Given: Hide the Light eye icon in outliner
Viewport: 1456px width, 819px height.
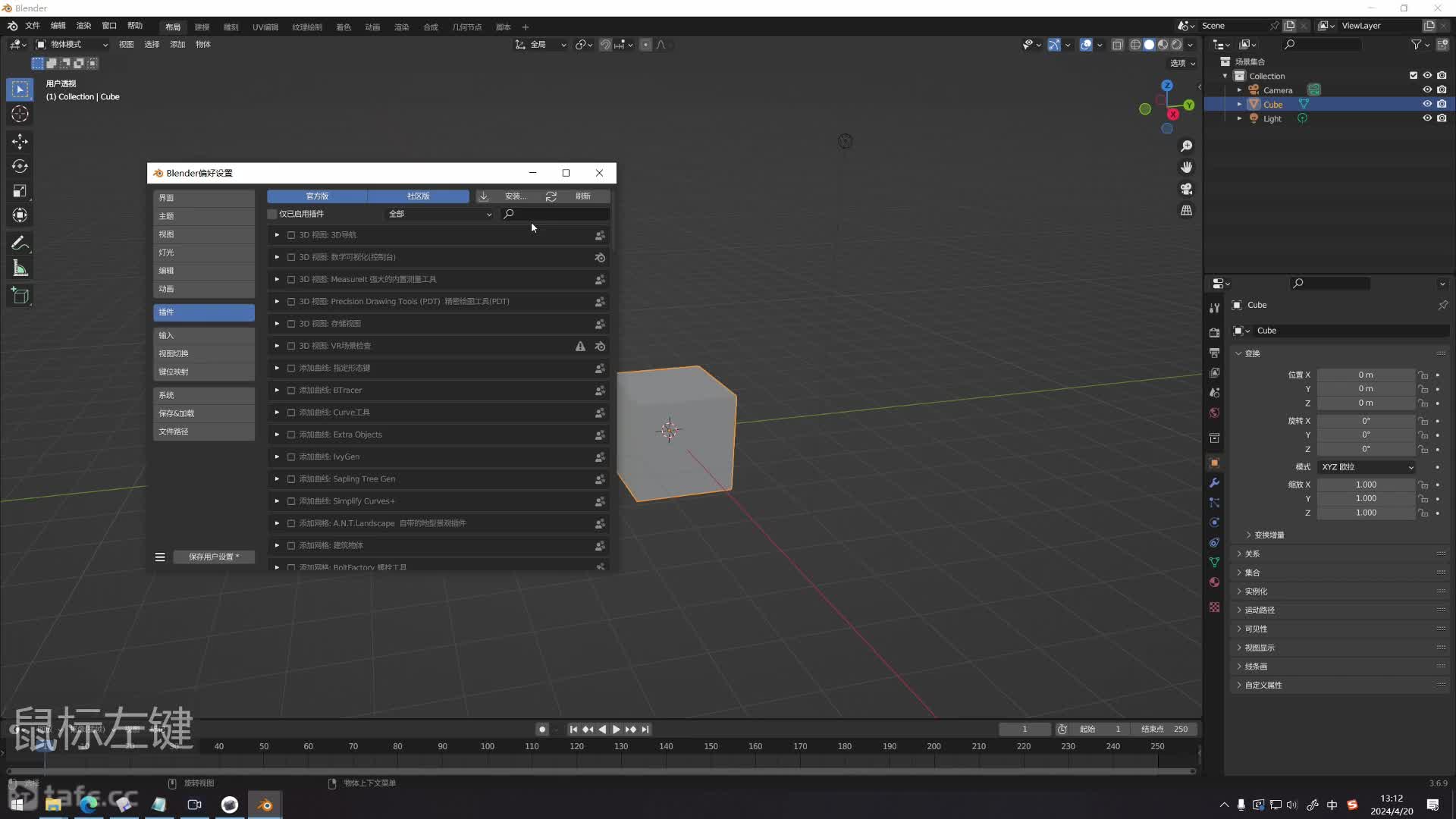Looking at the screenshot, I should pos(1426,118).
